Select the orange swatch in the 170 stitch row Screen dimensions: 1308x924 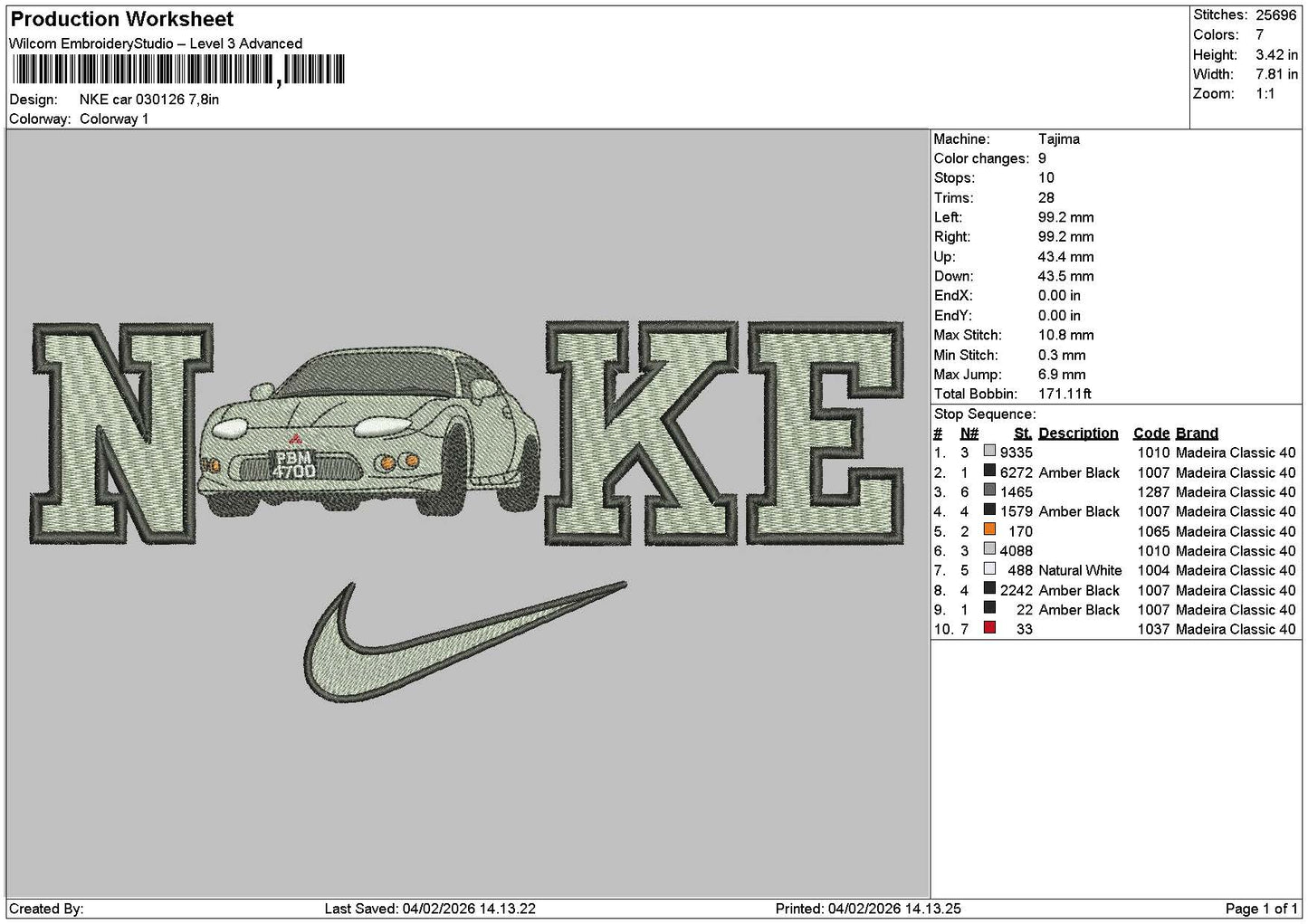click(x=989, y=531)
